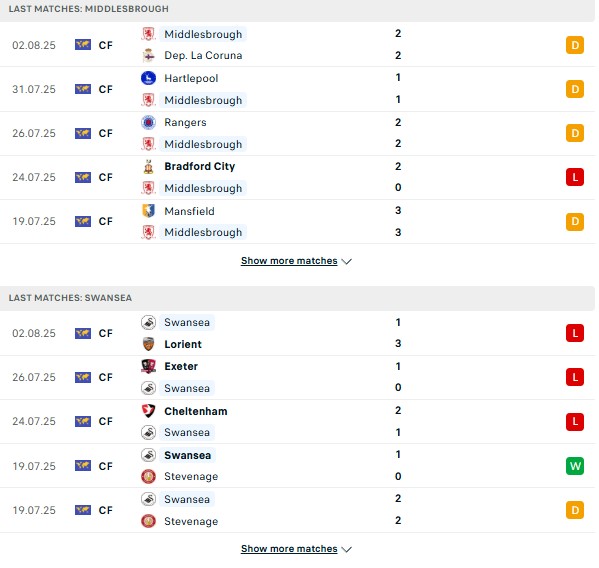Click the Rangers club crest icon

click(x=148, y=122)
